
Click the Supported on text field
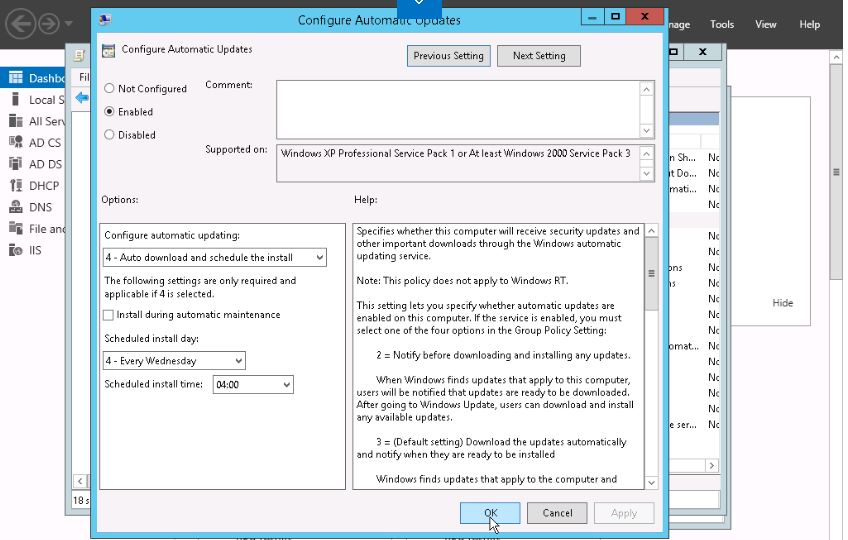(458, 163)
